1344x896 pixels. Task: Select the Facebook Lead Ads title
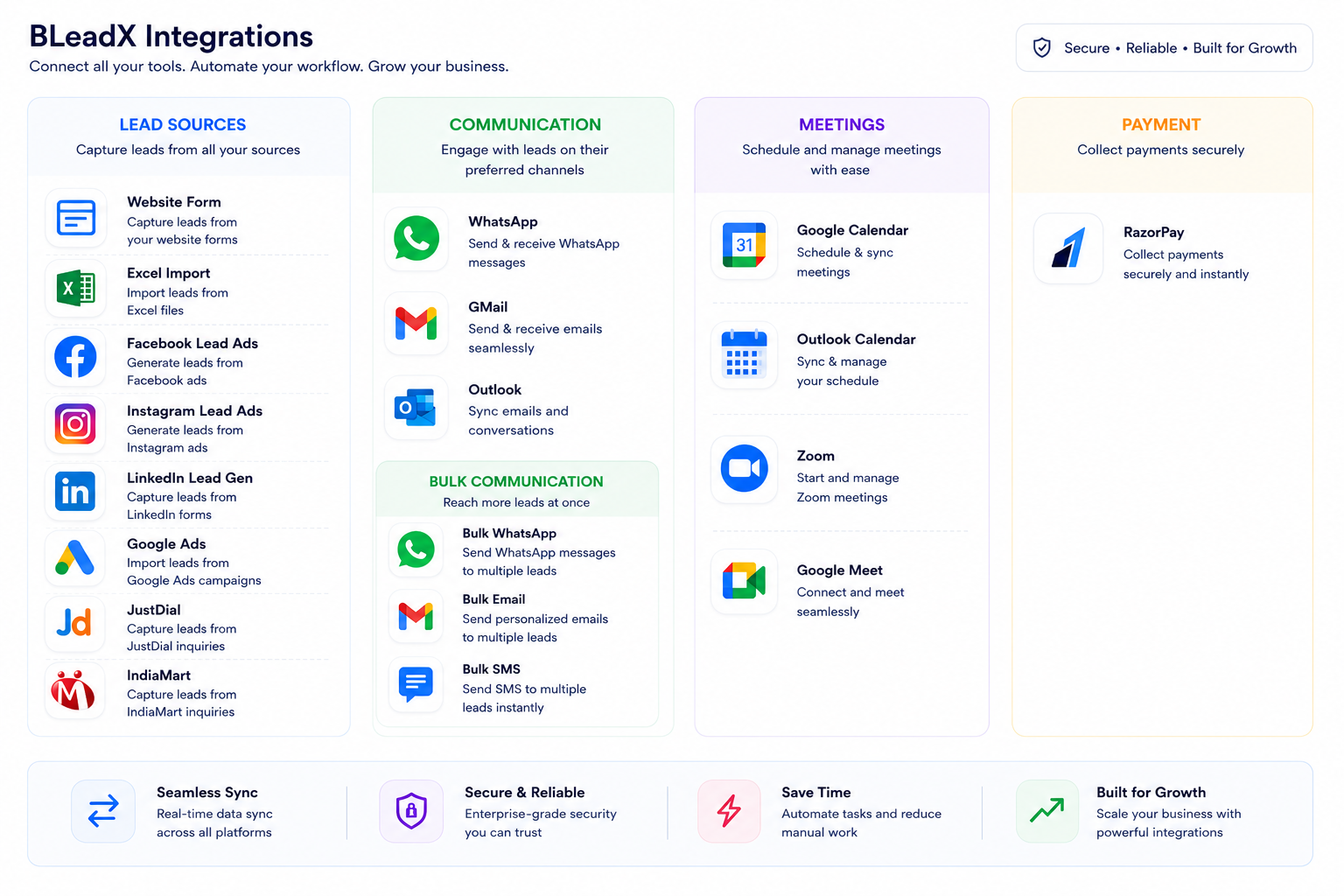192,343
